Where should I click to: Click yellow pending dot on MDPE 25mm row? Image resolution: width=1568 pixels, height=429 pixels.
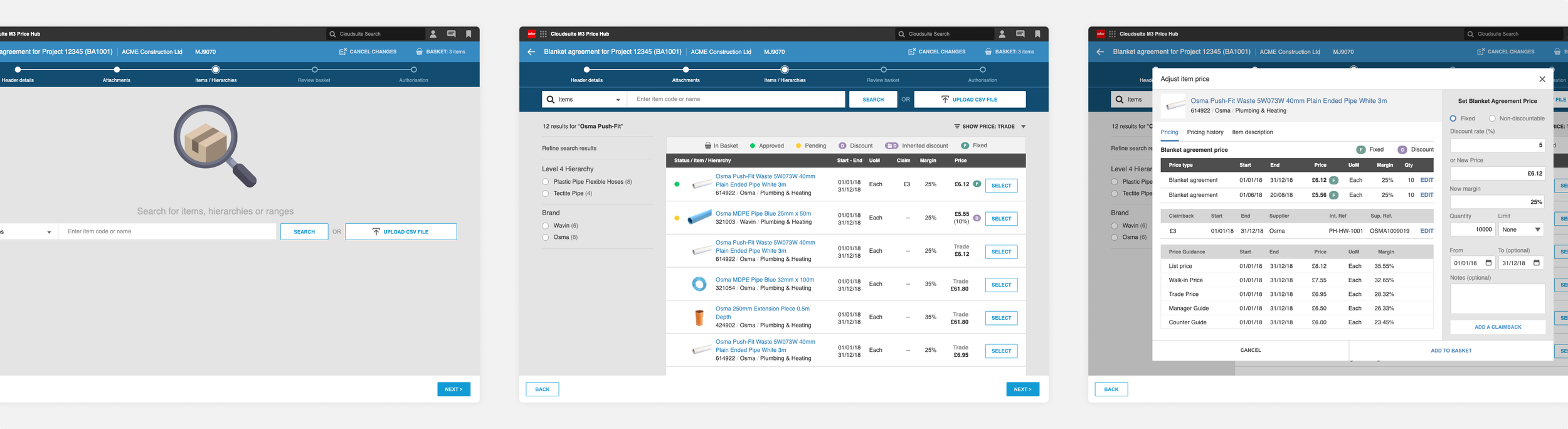click(x=677, y=218)
